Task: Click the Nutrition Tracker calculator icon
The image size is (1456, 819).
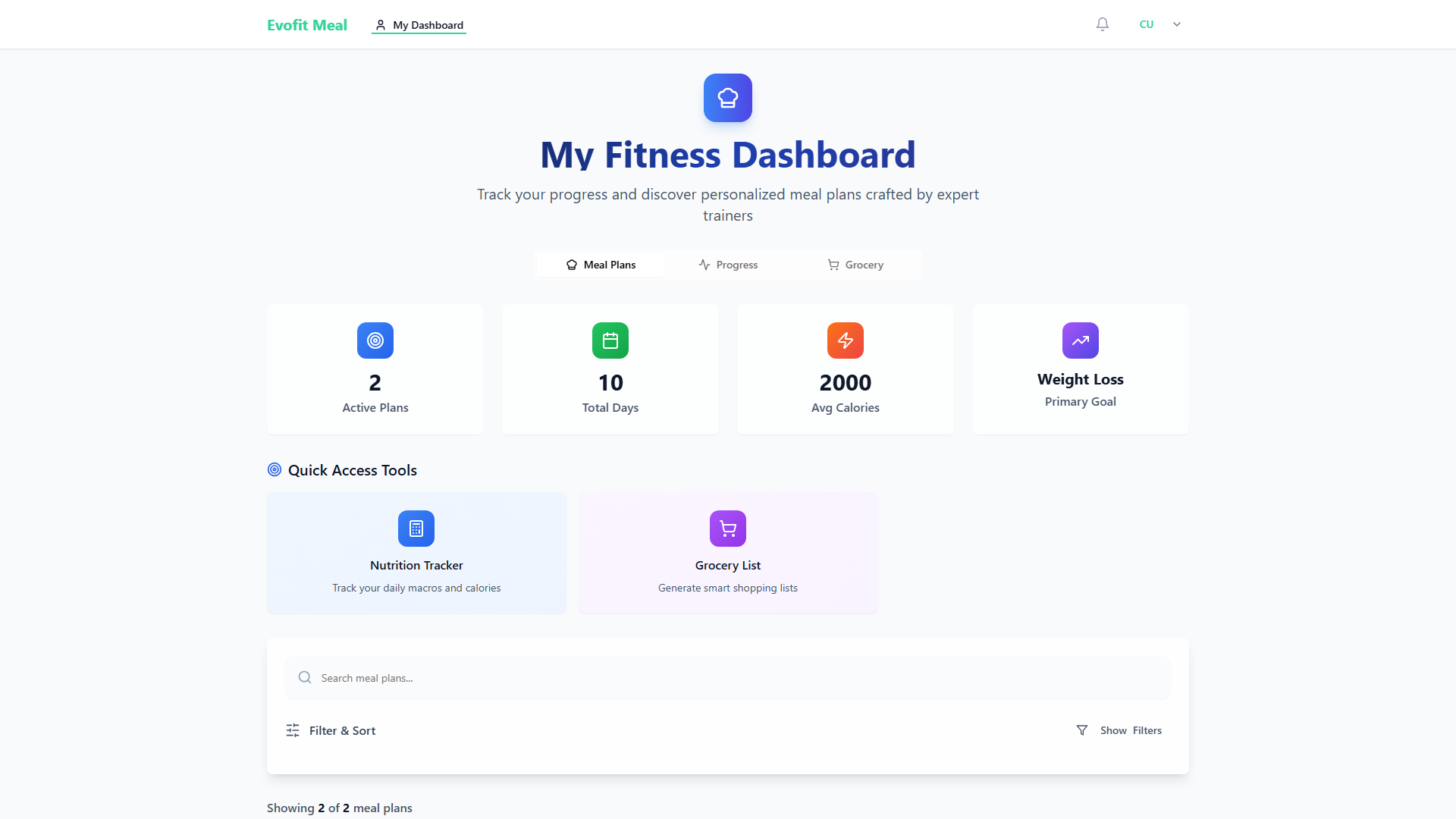Action: (416, 529)
